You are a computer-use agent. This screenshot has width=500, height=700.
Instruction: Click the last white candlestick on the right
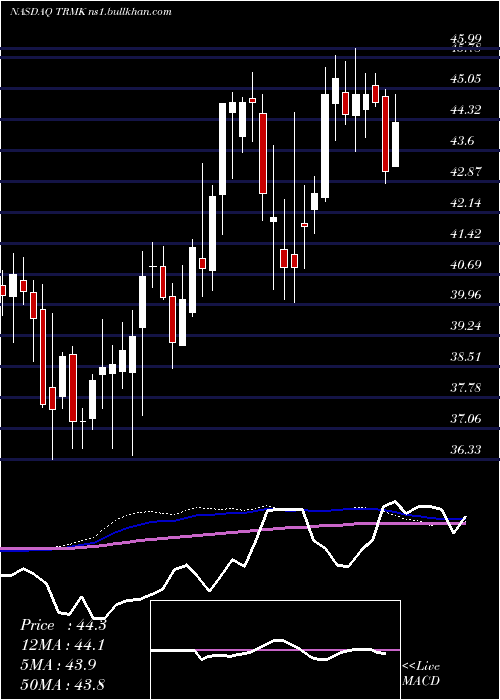point(396,144)
